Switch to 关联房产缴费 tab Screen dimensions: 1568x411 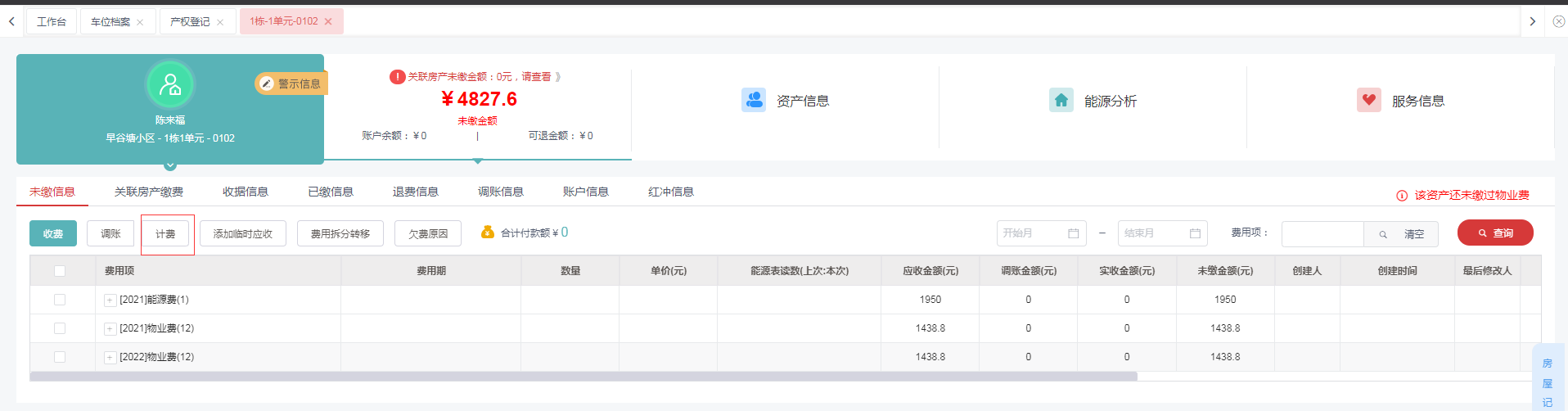[x=149, y=192]
